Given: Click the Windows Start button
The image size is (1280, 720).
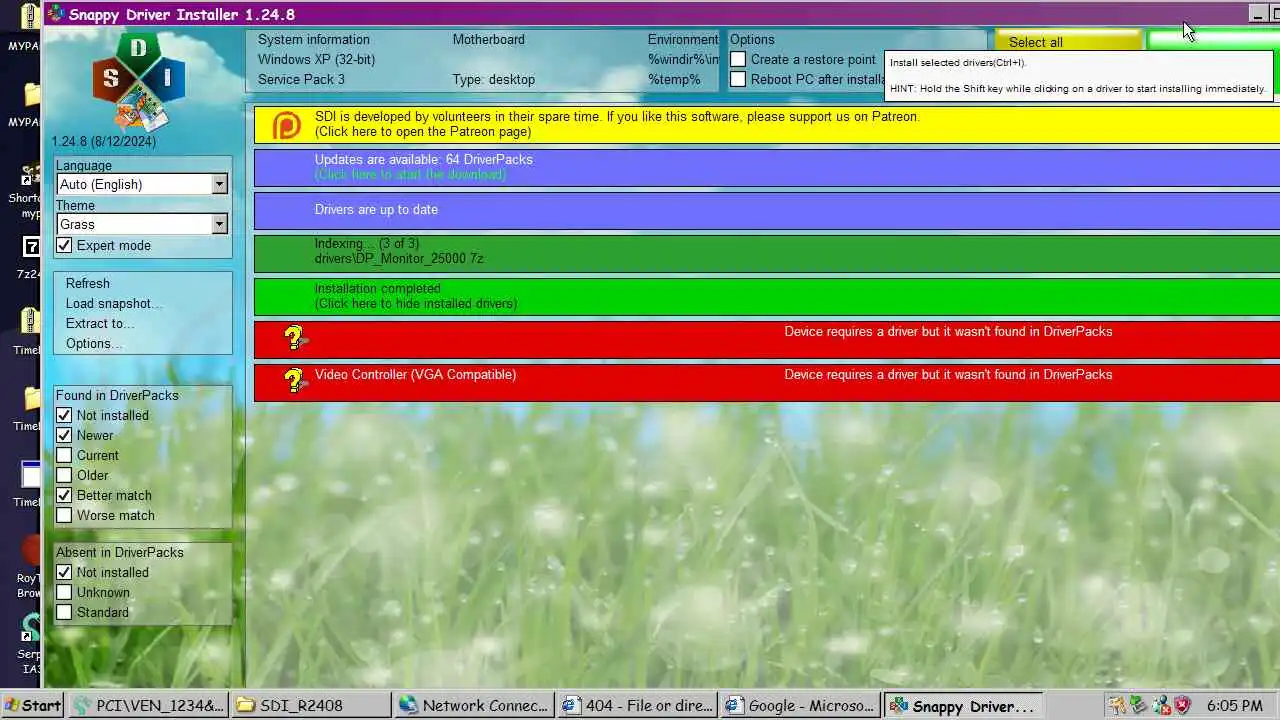Looking at the screenshot, I should 32,705.
